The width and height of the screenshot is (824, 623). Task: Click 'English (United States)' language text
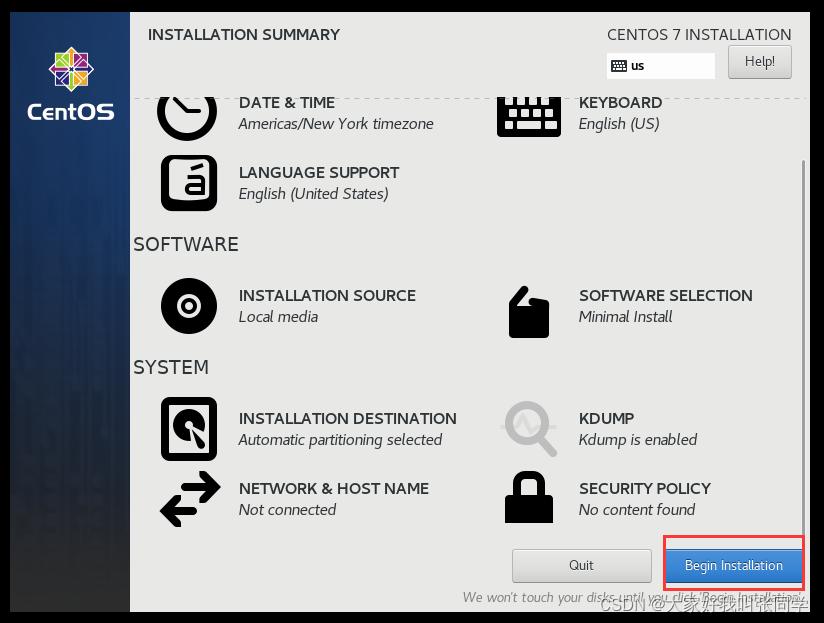pos(314,194)
